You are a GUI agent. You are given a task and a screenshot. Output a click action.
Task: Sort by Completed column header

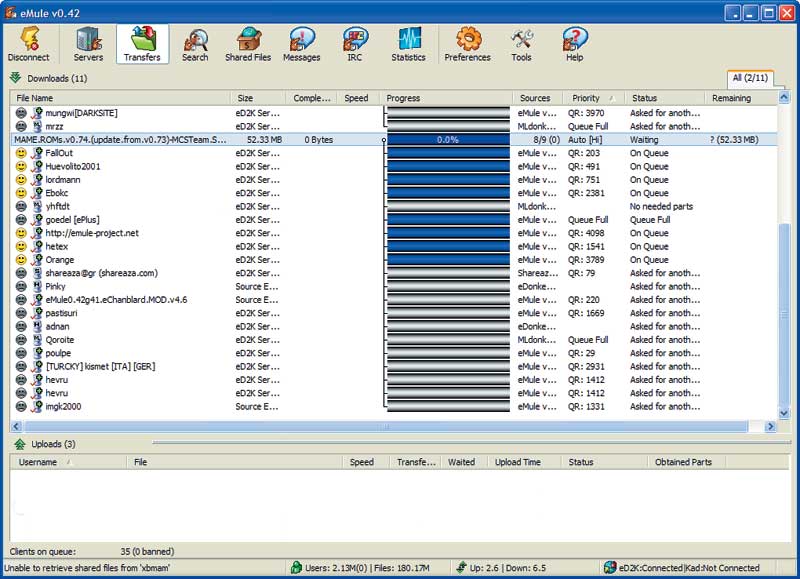(x=312, y=98)
